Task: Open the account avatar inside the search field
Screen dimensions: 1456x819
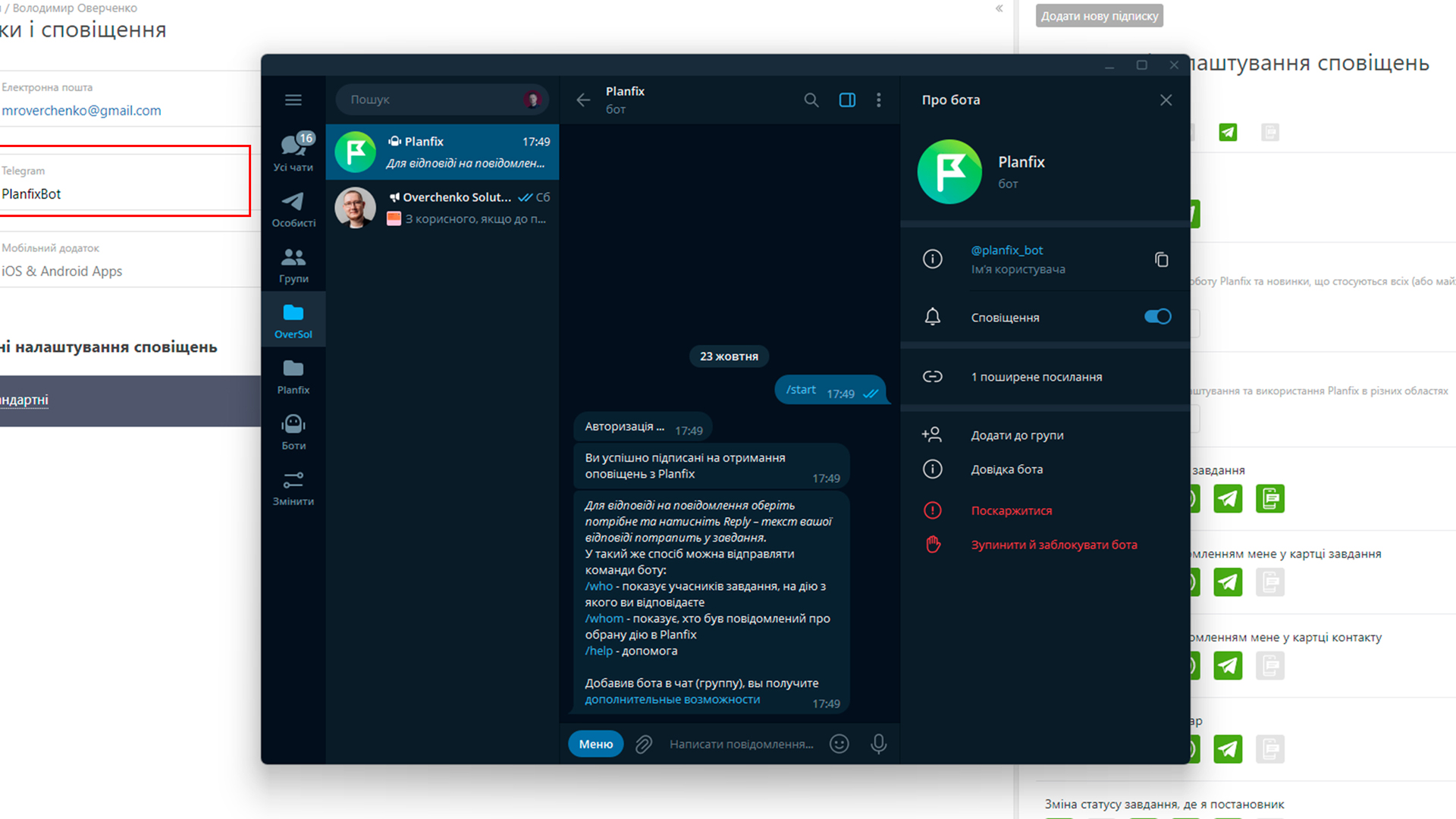Action: [x=532, y=99]
